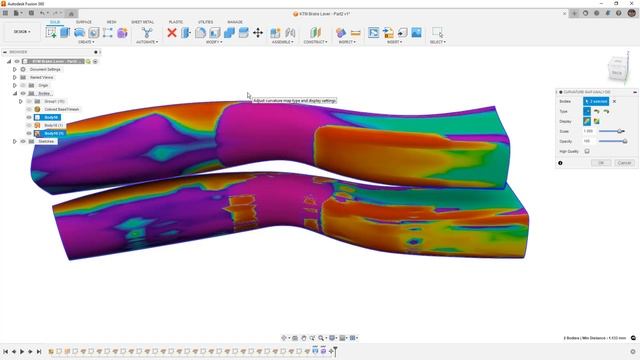Switch to the Mesh tab
This screenshot has width=640, height=360.
tap(111, 22)
